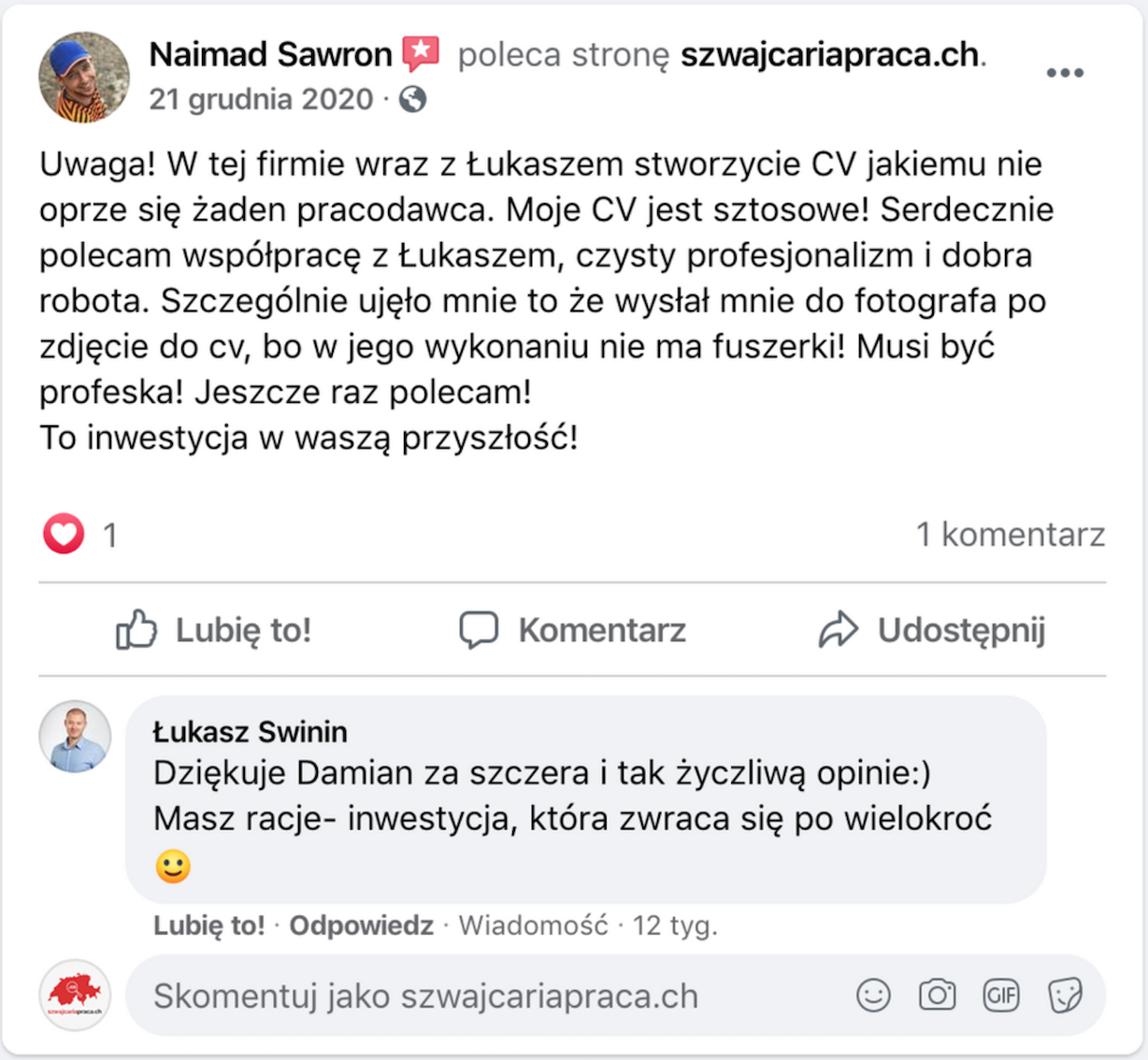Screen dimensions: 1148x1060
Task: Add a GIF to the comment
Action: (1000, 996)
